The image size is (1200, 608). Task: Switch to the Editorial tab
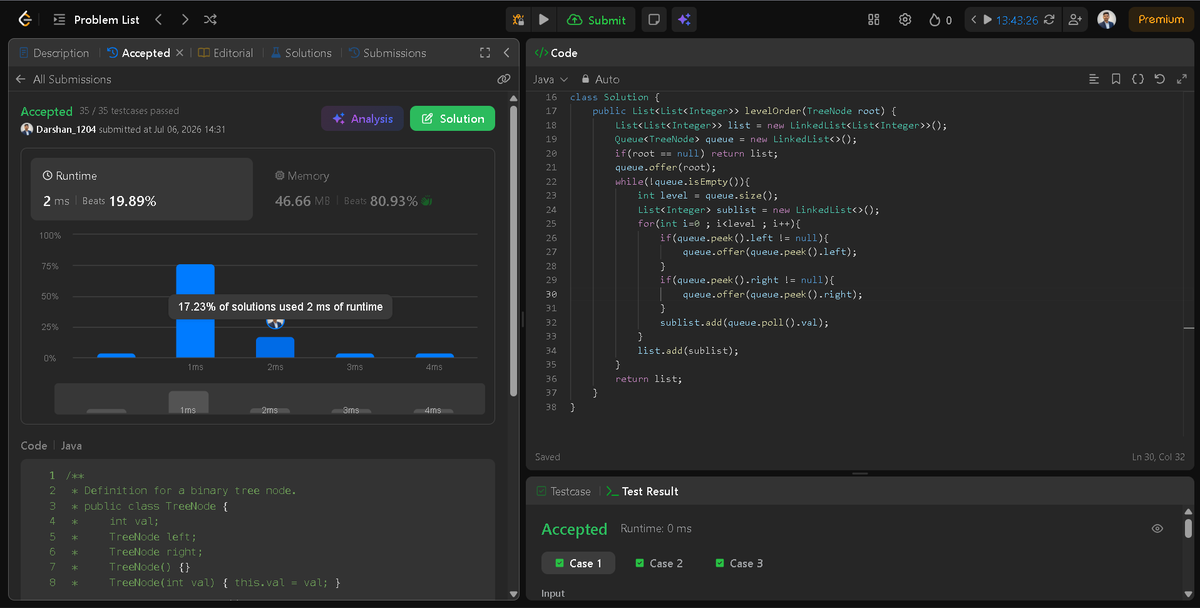pos(225,53)
